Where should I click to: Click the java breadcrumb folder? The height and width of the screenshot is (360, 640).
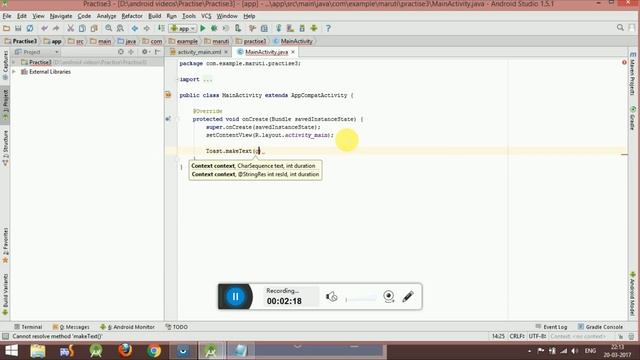[127, 41]
